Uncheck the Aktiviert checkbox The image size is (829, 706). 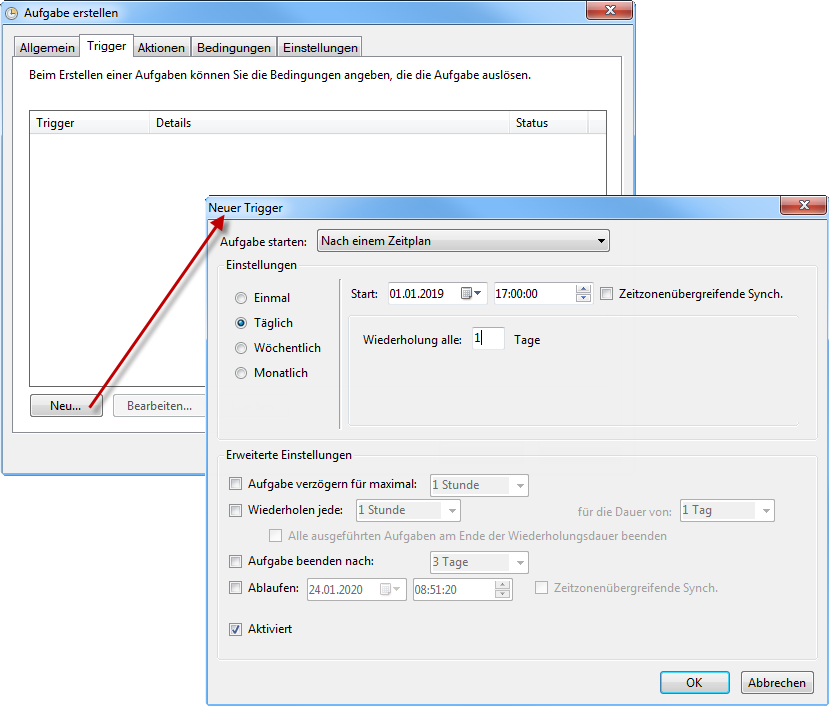click(236, 629)
